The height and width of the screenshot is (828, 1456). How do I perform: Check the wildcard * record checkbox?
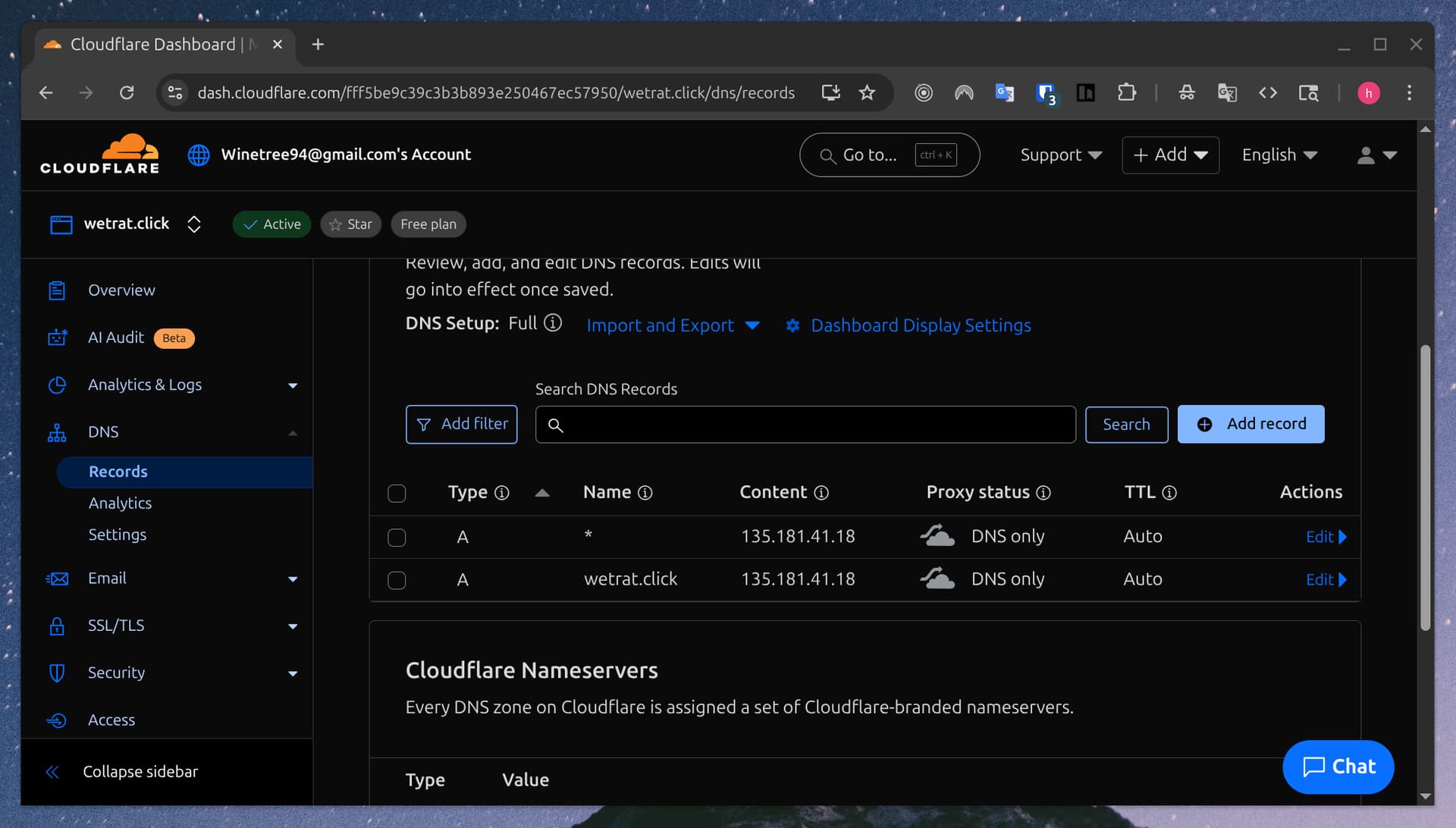click(397, 538)
